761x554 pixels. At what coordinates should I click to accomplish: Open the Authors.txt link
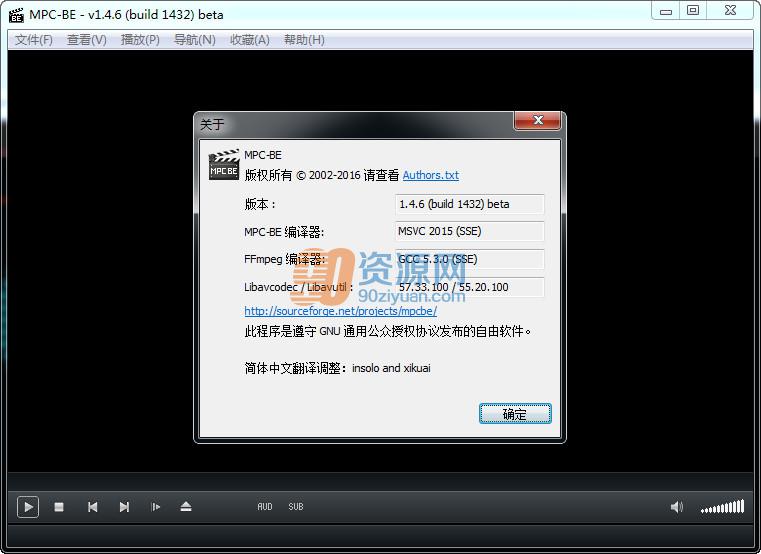[x=430, y=175]
